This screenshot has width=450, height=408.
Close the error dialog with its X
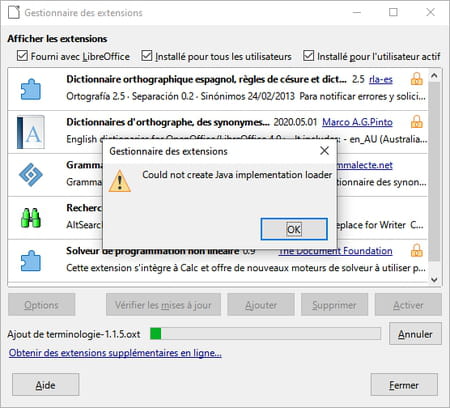pyautogui.click(x=324, y=151)
